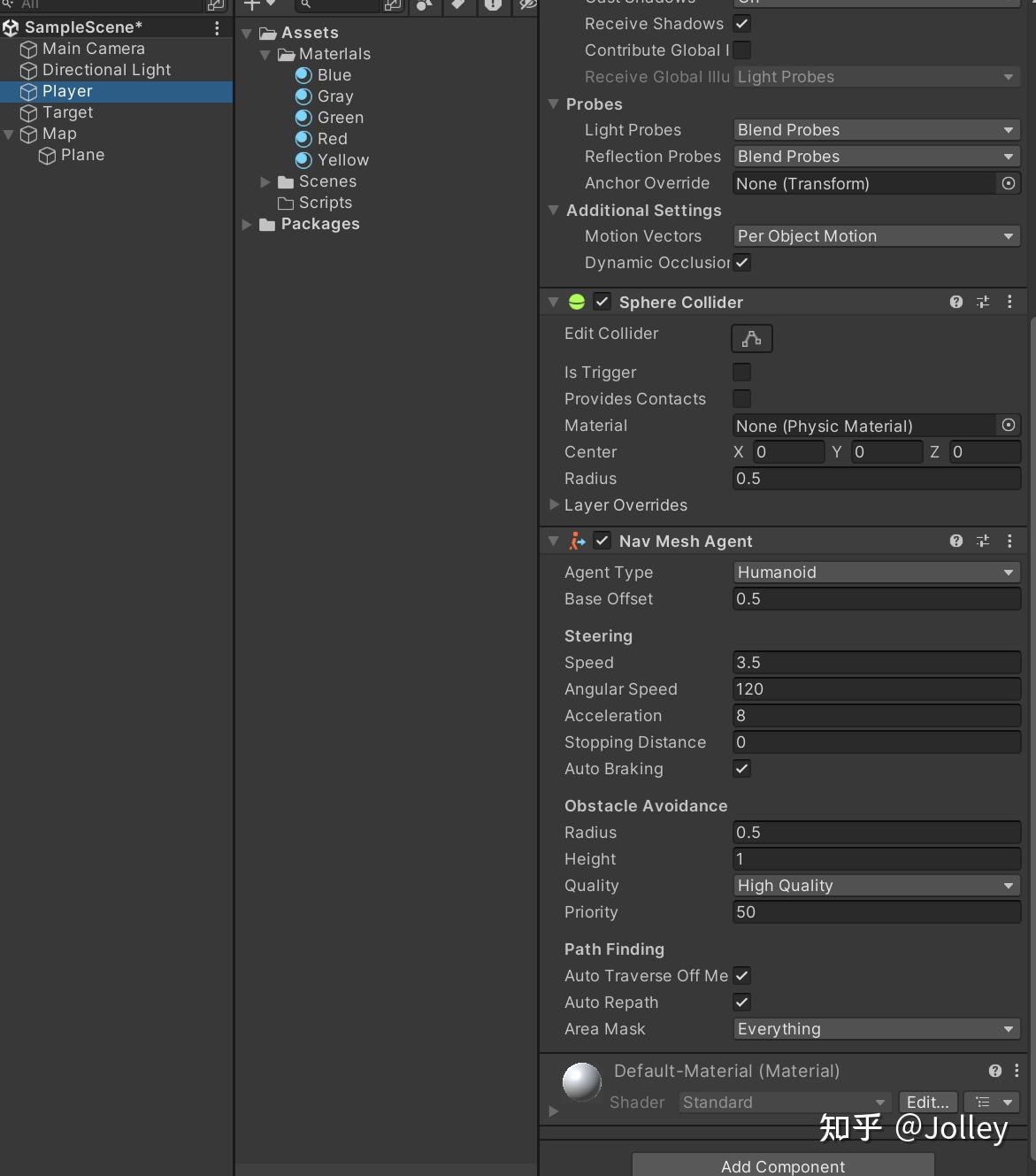Image resolution: width=1036 pixels, height=1176 pixels.
Task: Open the Agent Type dropdown
Action: 875,572
